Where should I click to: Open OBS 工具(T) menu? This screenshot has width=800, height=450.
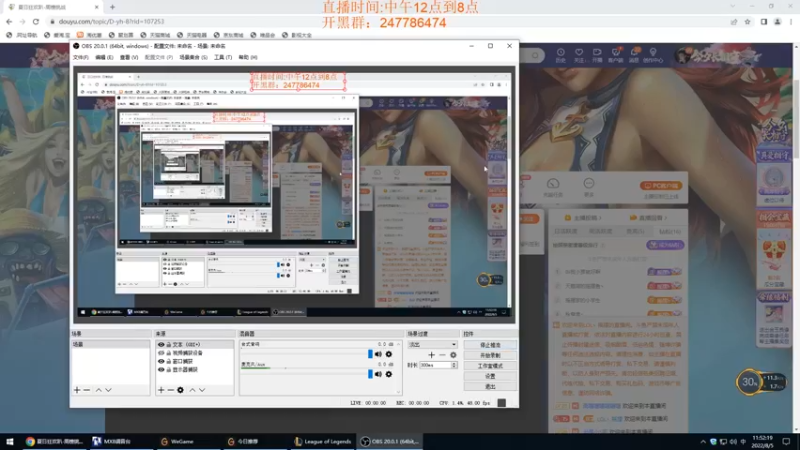(x=223, y=57)
